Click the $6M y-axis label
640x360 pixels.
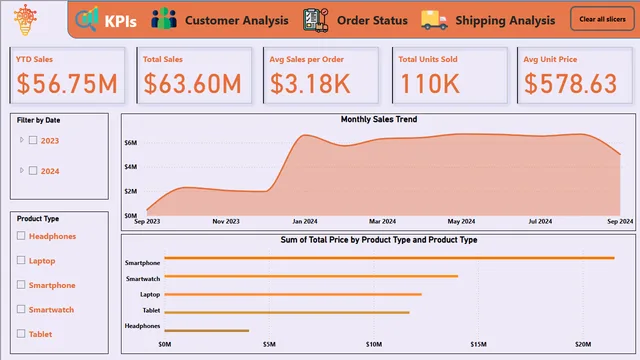coord(131,142)
